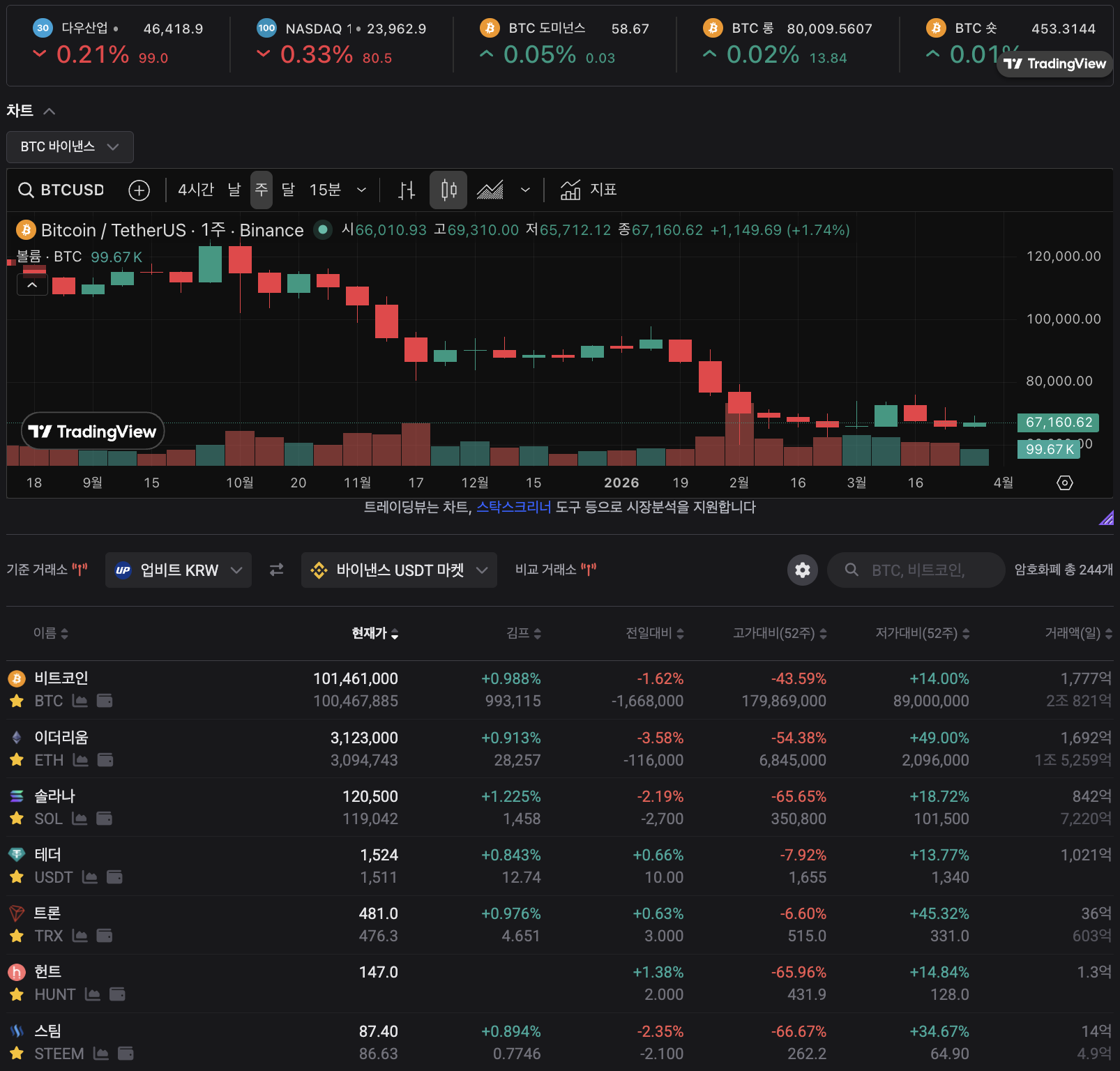Select the candlestick chart style
Viewport: 1120px width, 1071px height.
click(x=448, y=190)
